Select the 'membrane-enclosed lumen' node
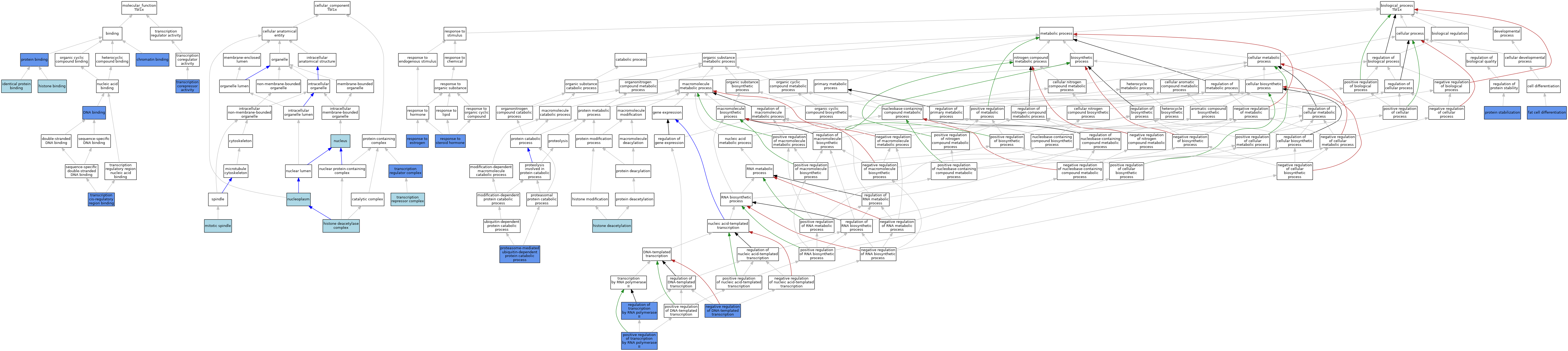 point(242,60)
